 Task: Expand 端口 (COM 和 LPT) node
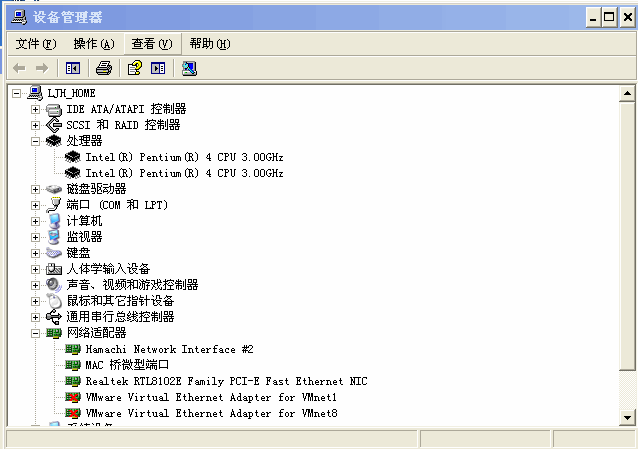click(x=35, y=205)
